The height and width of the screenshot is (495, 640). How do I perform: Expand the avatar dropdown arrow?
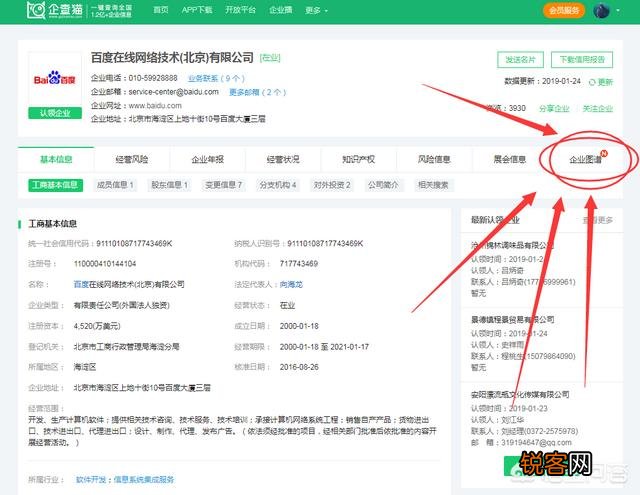click(618, 11)
